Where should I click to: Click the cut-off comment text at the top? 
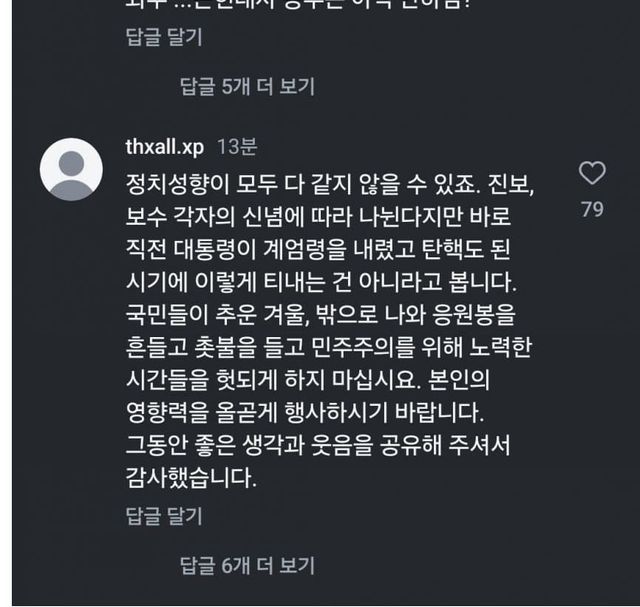[300, 6]
